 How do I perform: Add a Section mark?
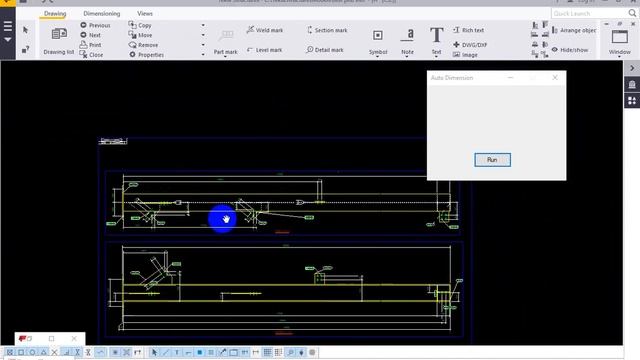pyautogui.click(x=327, y=30)
